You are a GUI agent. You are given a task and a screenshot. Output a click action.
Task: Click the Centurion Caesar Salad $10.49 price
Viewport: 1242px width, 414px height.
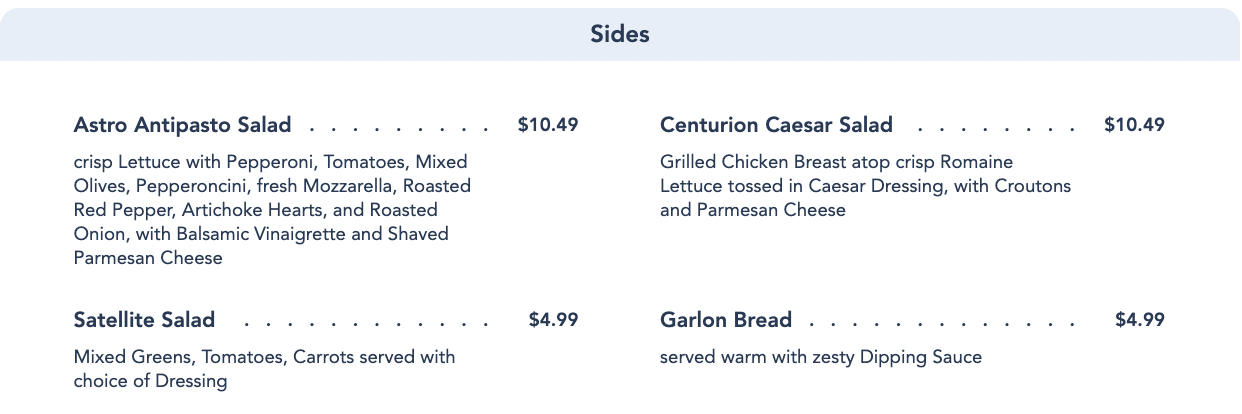tap(1134, 125)
